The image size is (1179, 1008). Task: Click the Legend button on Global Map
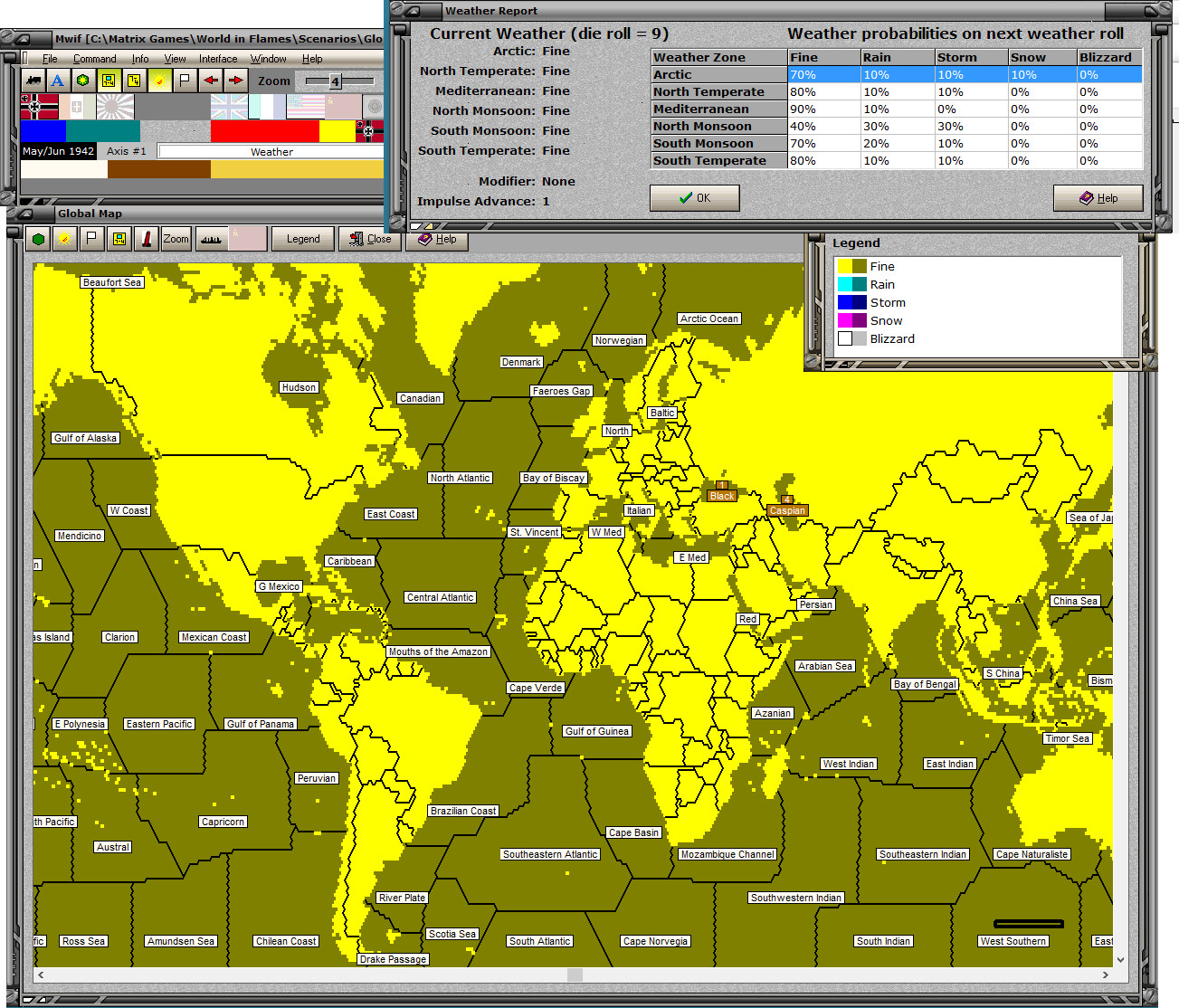303,239
